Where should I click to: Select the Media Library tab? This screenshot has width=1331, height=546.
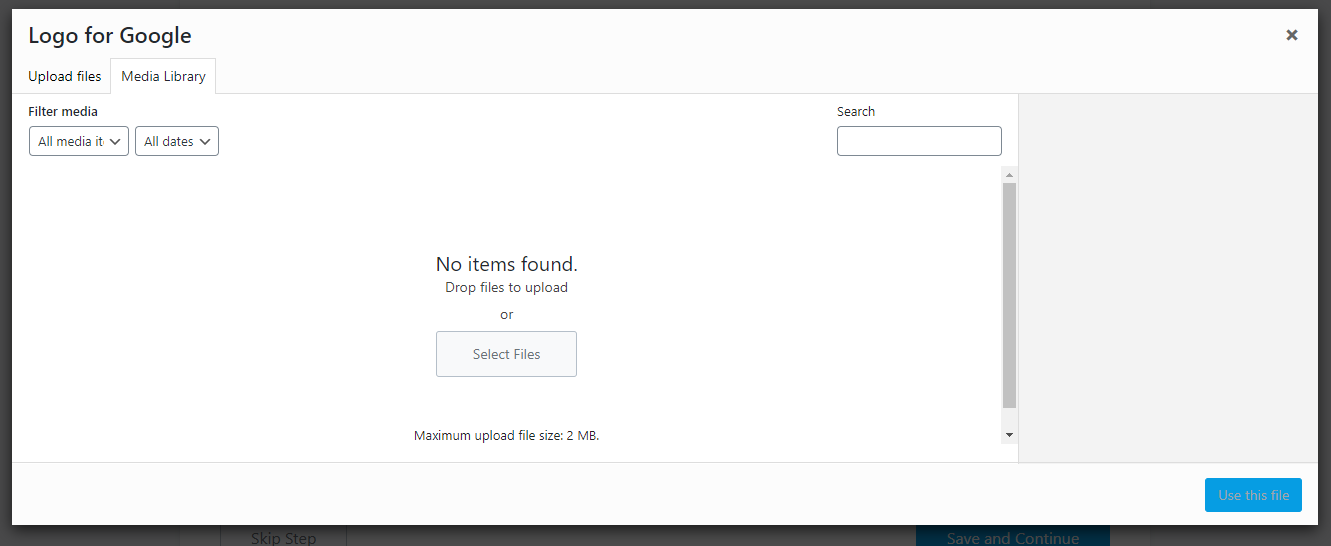pos(163,76)
